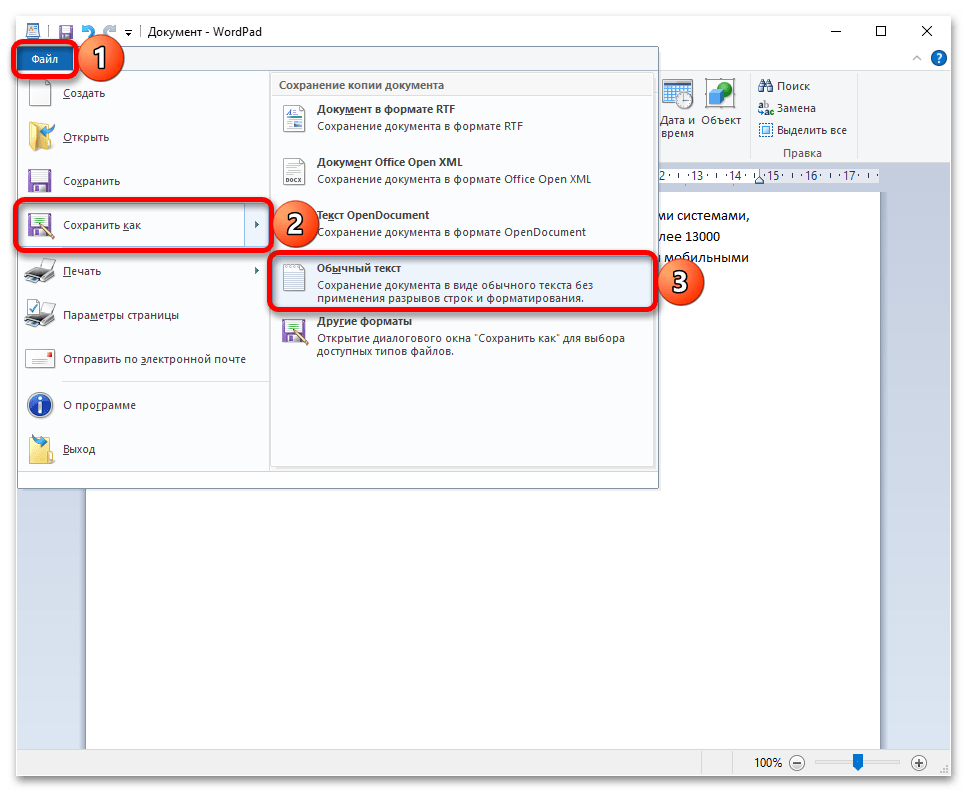Save as Документ Office Open XML
Viewport: 967px width, 792px height.
tap(462, 171)
